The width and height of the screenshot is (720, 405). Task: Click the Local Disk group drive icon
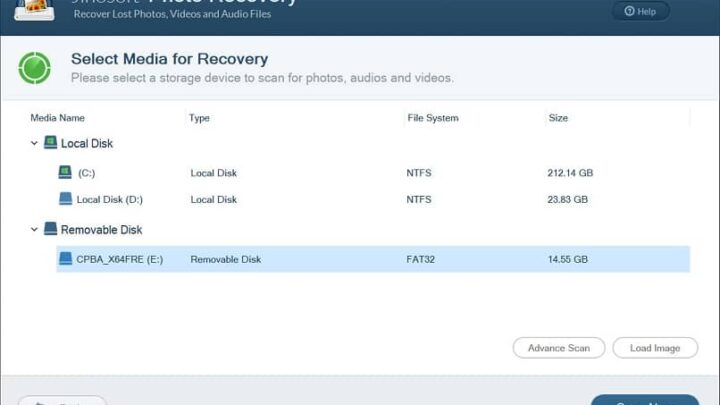point(51,142)
